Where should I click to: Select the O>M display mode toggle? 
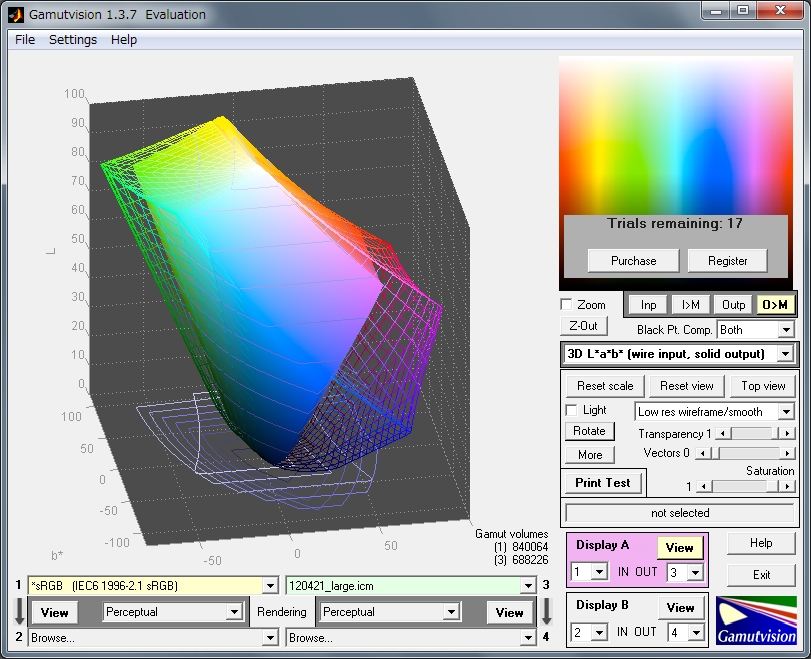(775, 305)
